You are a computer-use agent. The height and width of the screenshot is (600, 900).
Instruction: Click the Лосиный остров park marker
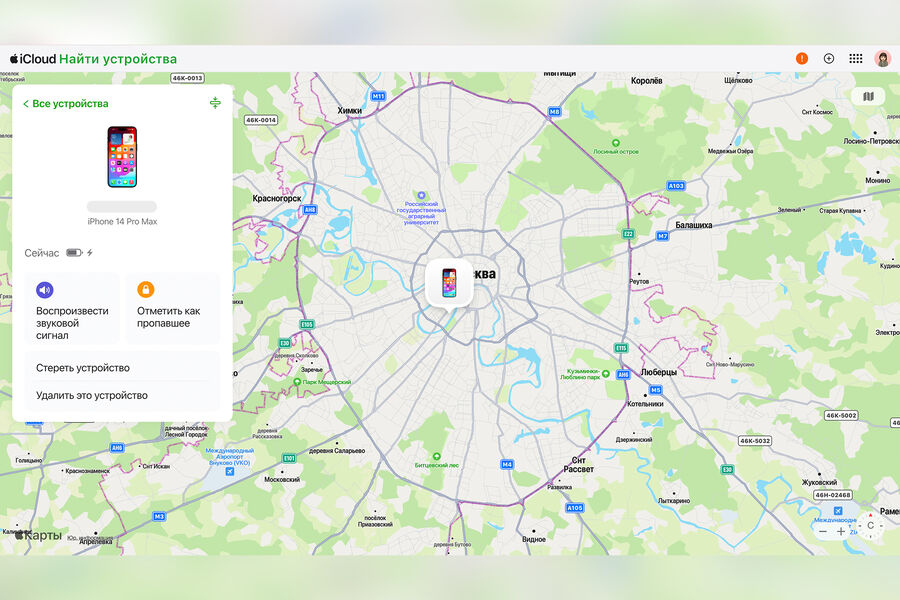pyautogui.click(x=616, y=143)
